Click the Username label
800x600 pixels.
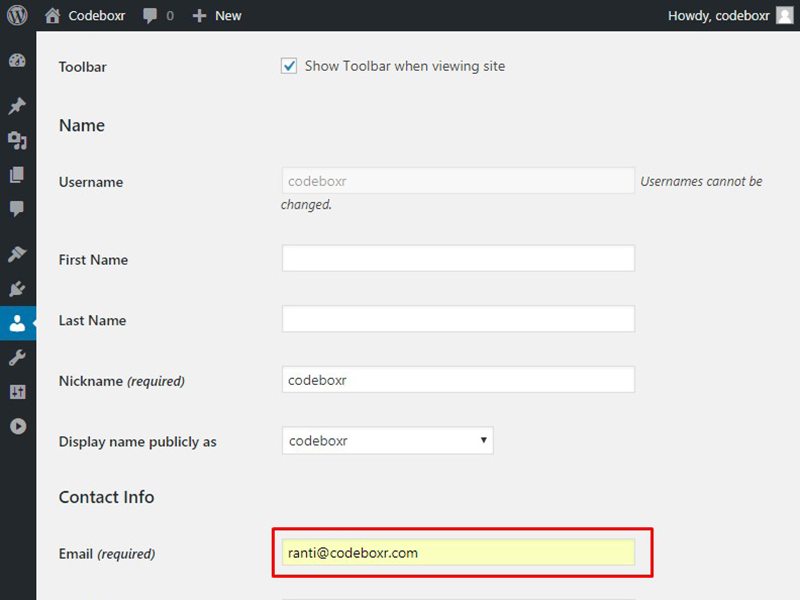pyautogui.click(x=91, y=182)
